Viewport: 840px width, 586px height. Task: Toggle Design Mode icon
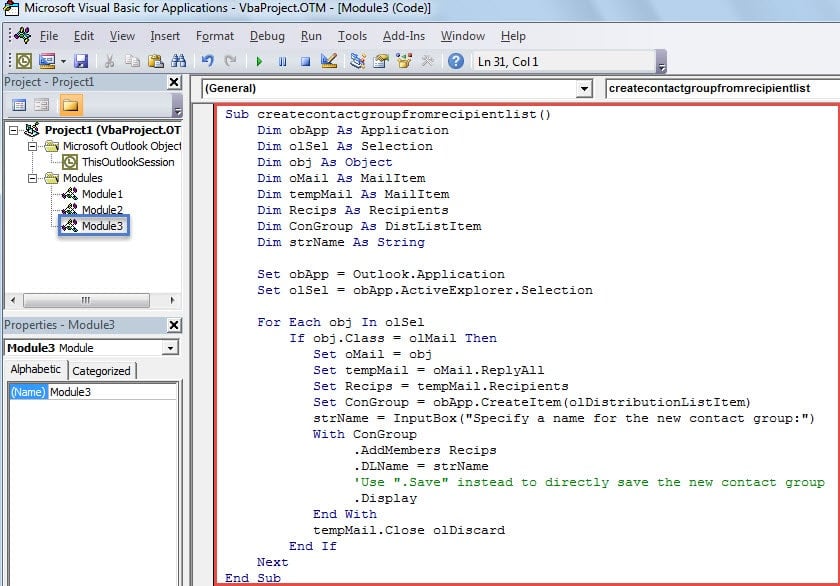(329, 61)
